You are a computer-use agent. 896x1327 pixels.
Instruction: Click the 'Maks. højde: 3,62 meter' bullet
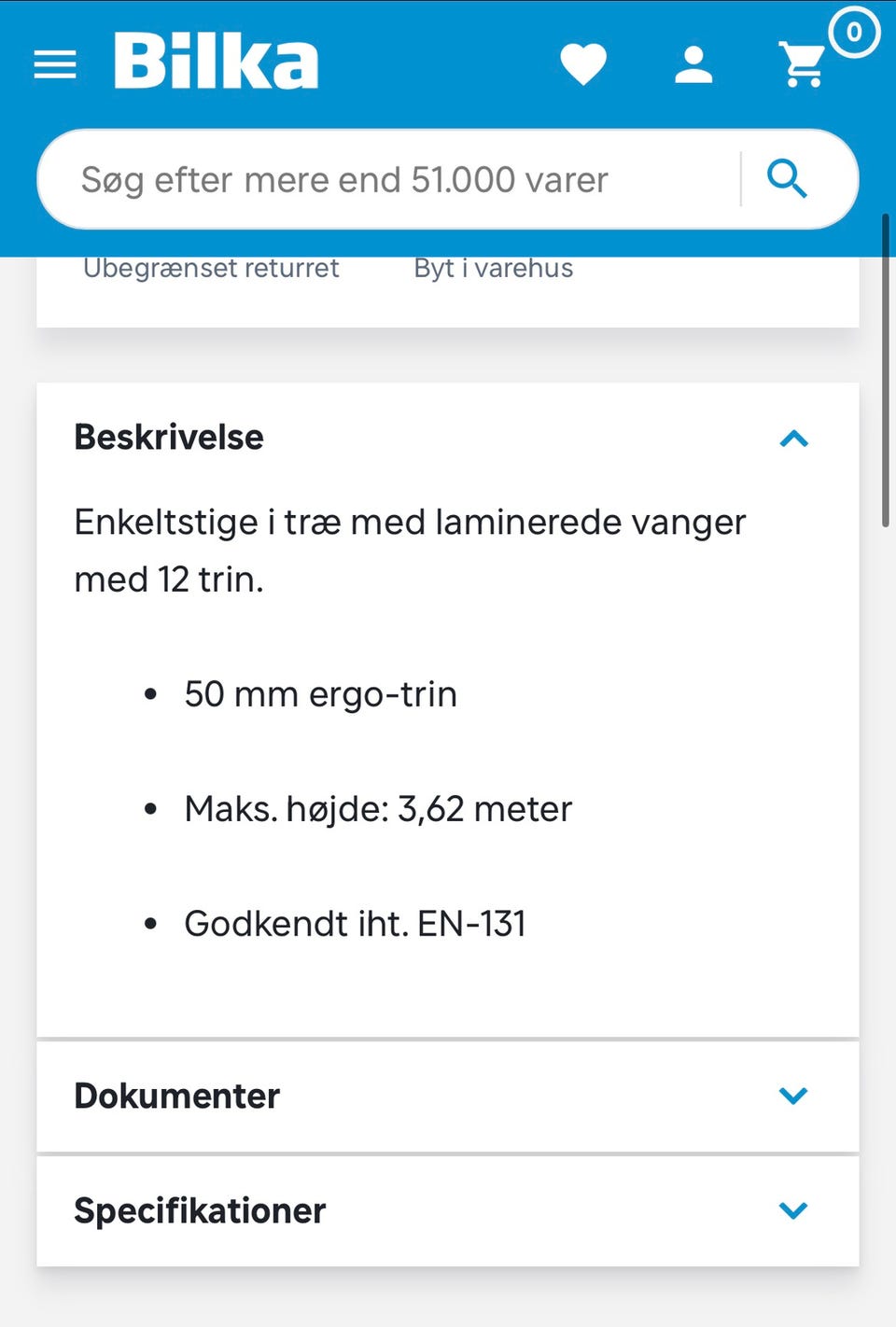(378, 808)
